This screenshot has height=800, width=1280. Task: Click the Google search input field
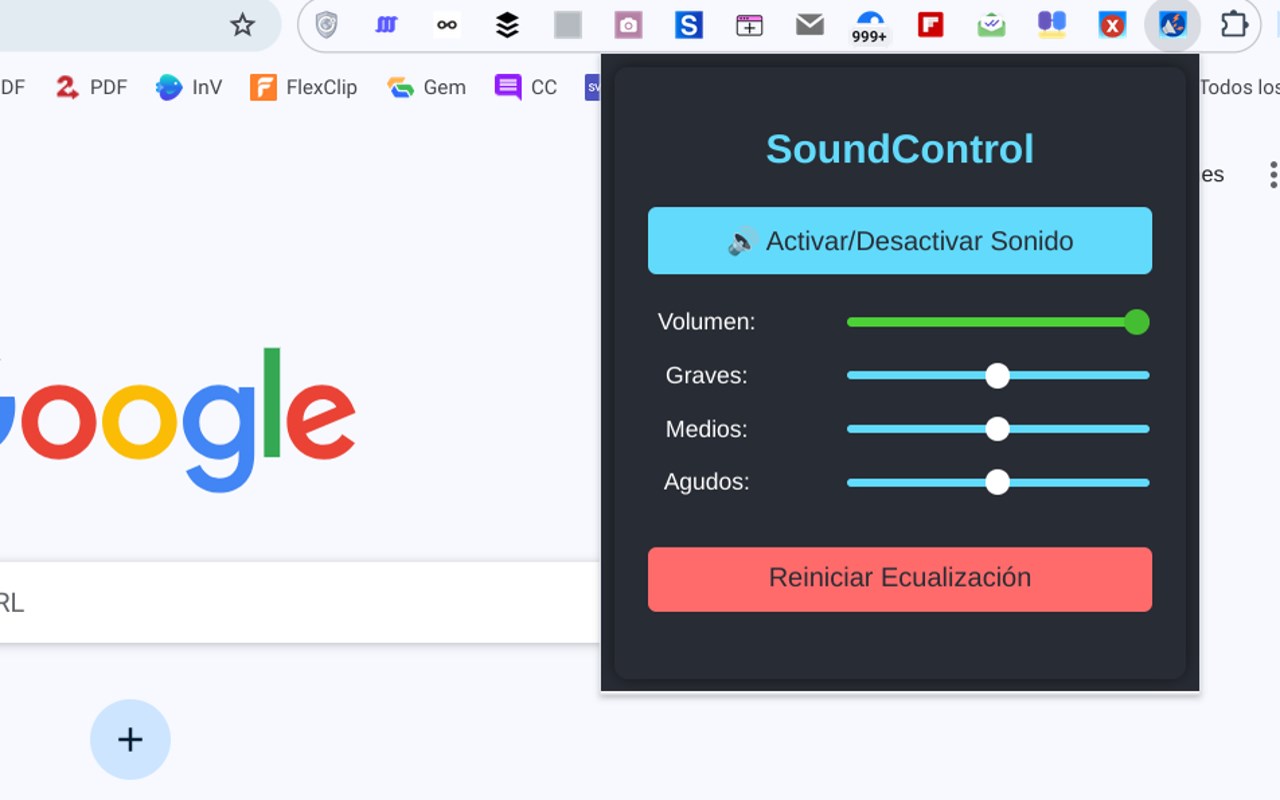point(300,602)
